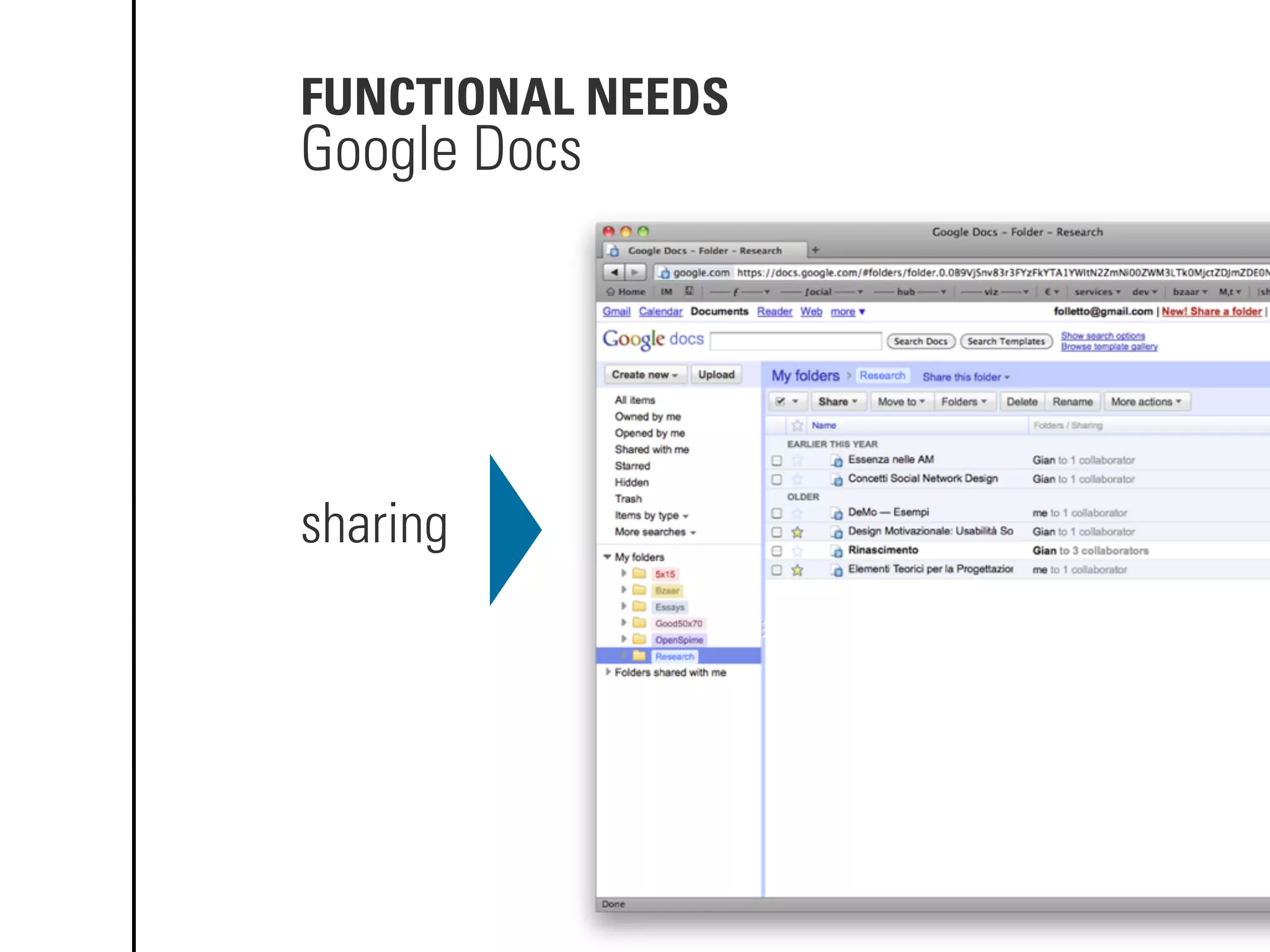Open the Share dropdown in toolbar
This screenshot has width=1270, height=952.
click(x=838, y=402)
